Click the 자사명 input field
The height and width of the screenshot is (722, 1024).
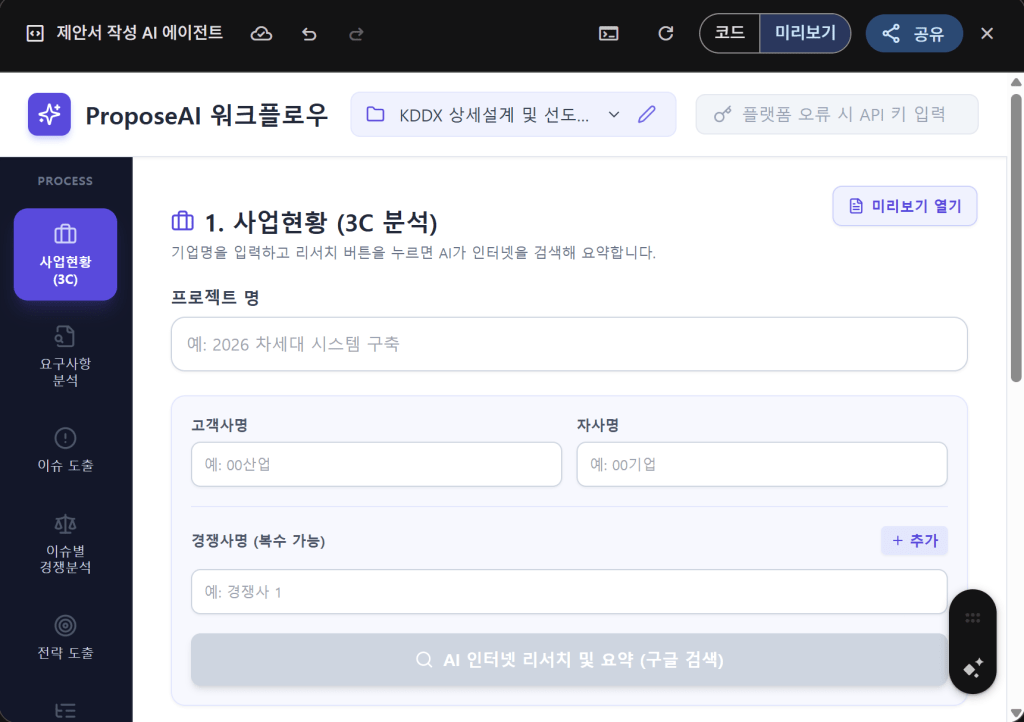tap(761, 464)
